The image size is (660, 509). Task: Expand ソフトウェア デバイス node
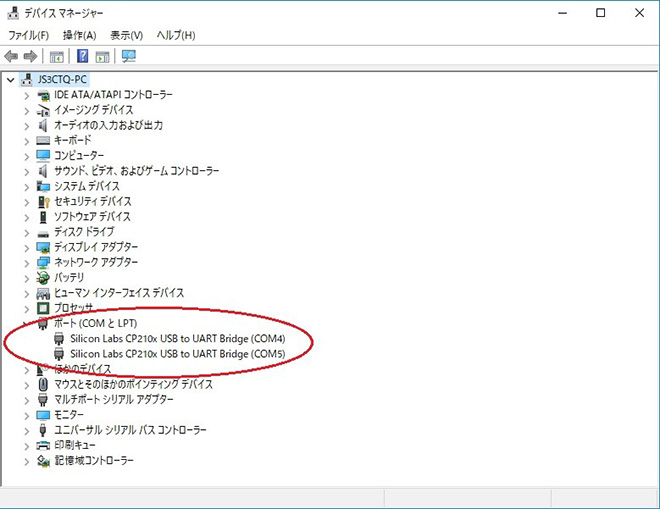27,218
